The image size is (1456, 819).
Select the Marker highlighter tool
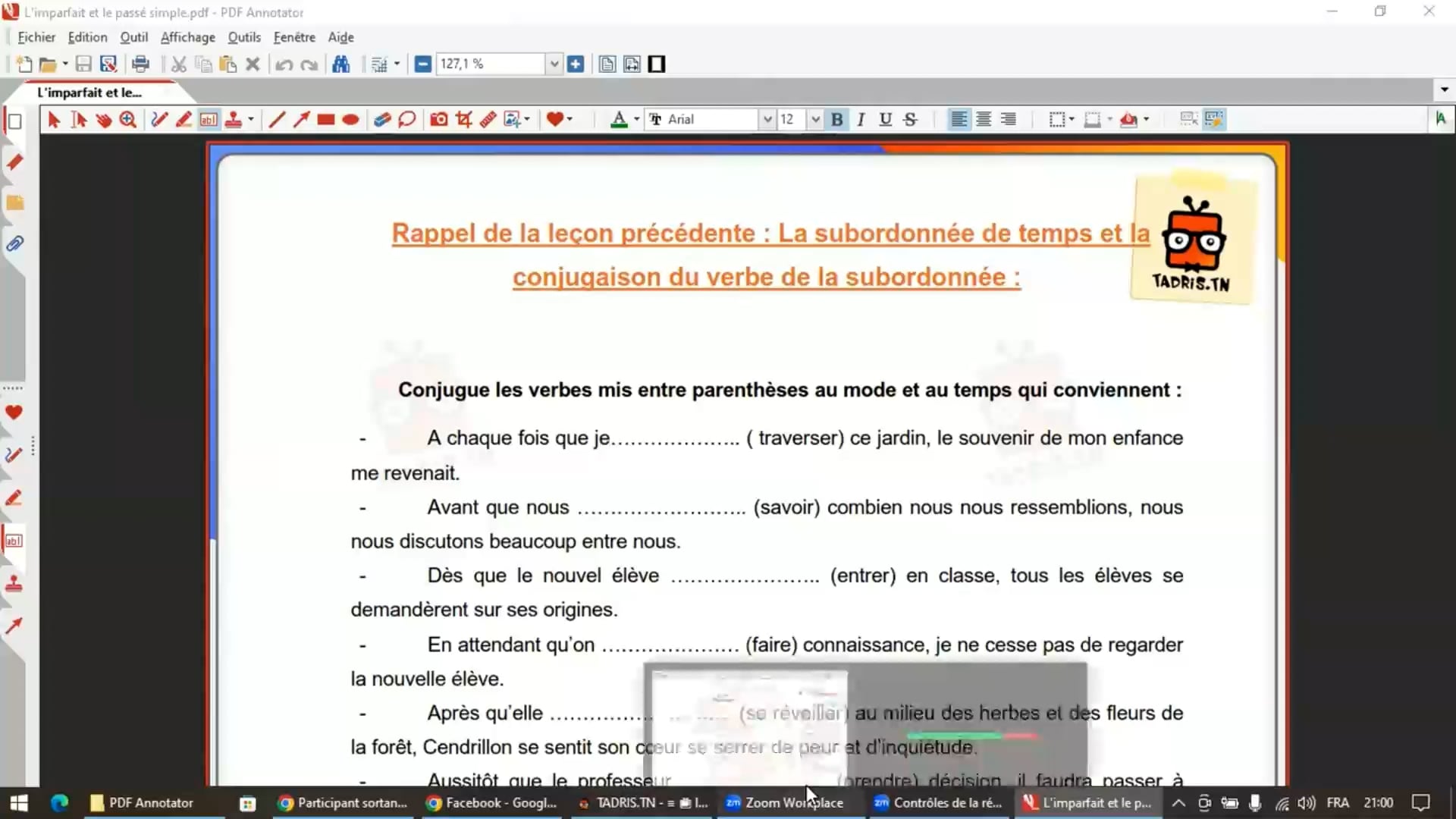(184, 119)
